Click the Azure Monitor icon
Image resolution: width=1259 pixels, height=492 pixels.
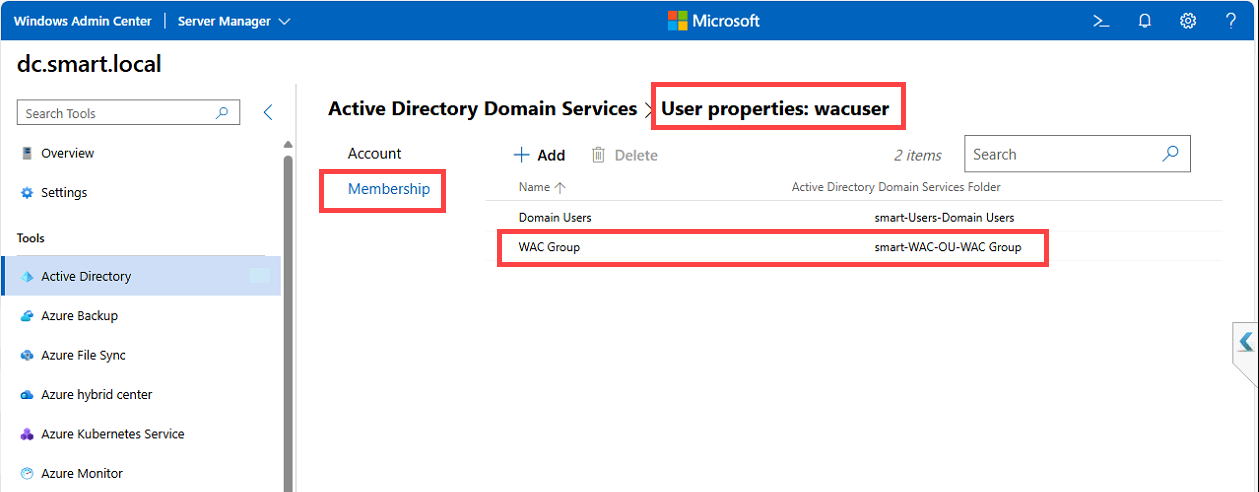pos(27,474)
